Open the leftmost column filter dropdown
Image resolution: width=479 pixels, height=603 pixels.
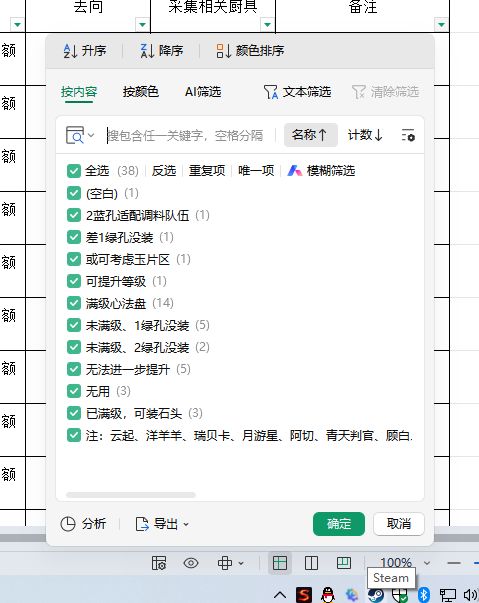tap(17, 25)
